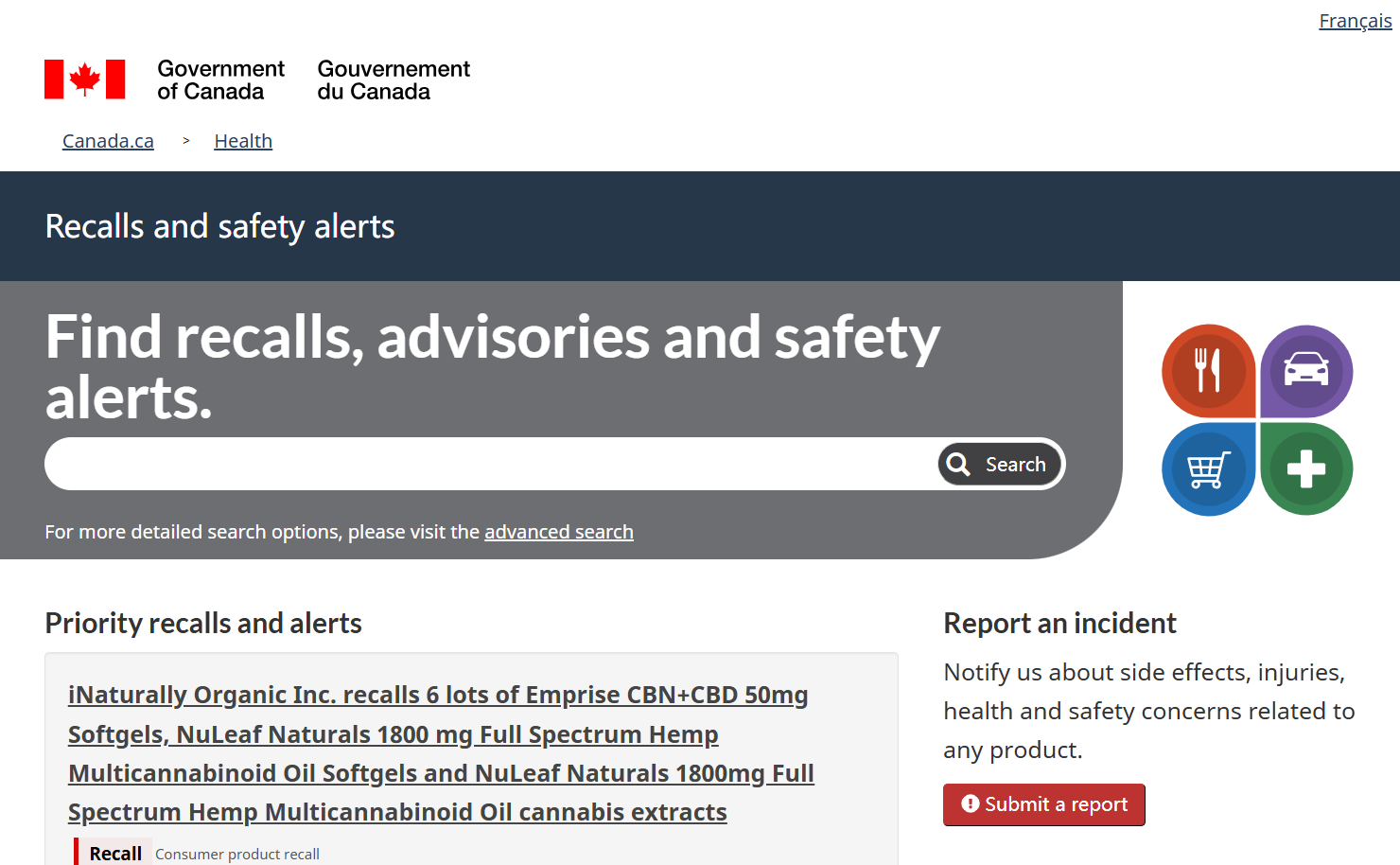Click the magnifying glass in Search button
The width and height of the screenshot is (1400, 865).
point(958,465)
